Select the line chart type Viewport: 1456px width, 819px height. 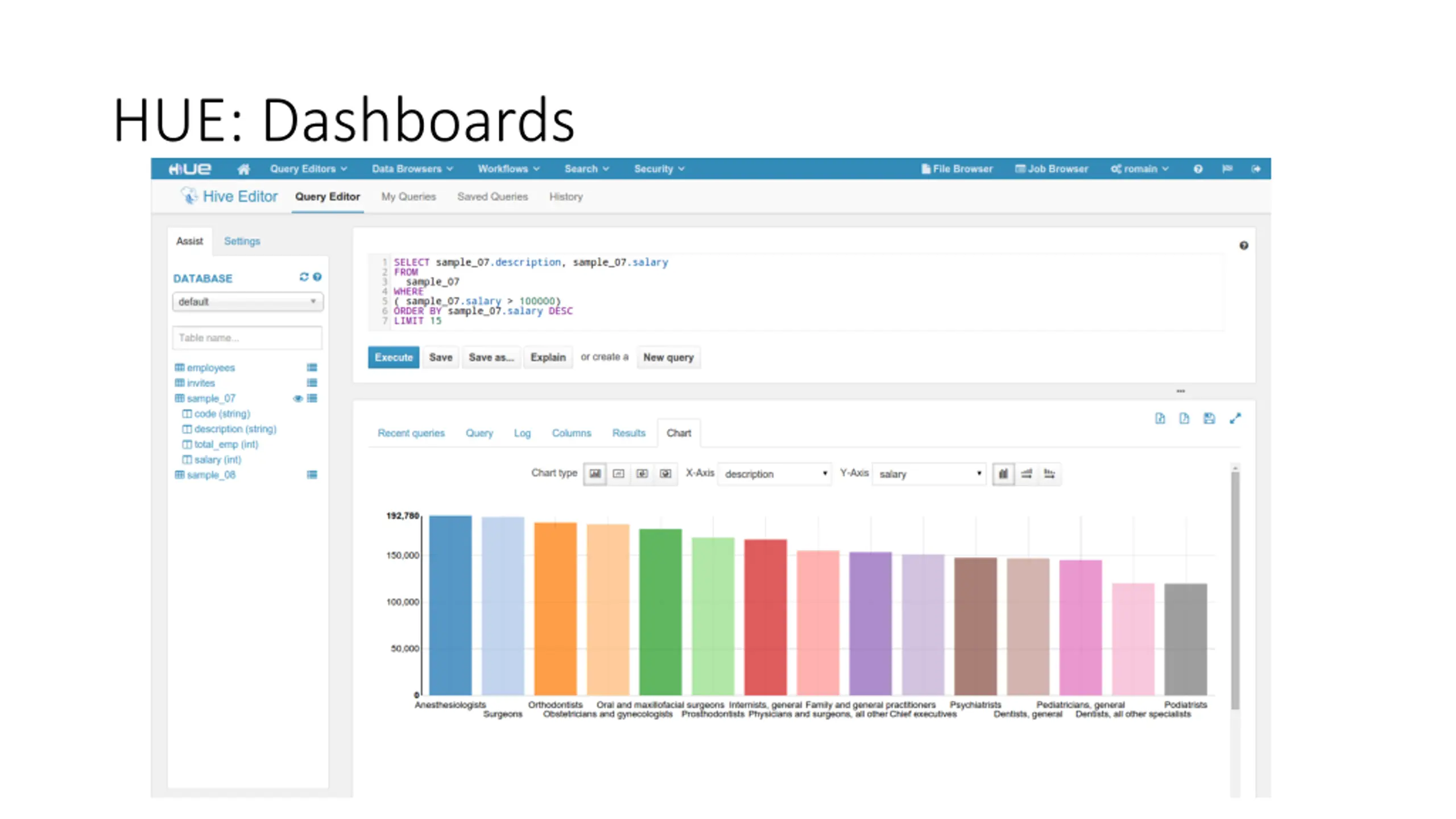pos(619,474)
